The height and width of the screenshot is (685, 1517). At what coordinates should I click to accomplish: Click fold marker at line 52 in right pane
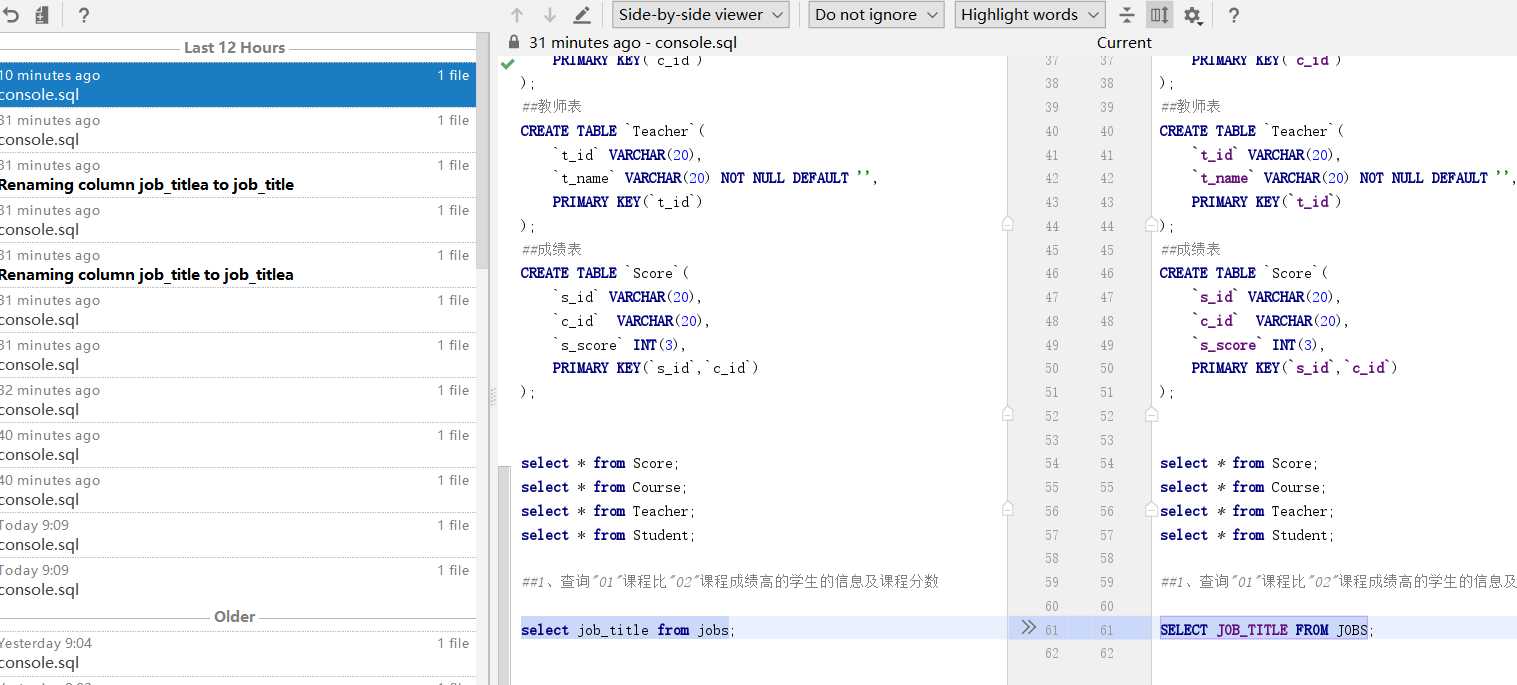1151,413
